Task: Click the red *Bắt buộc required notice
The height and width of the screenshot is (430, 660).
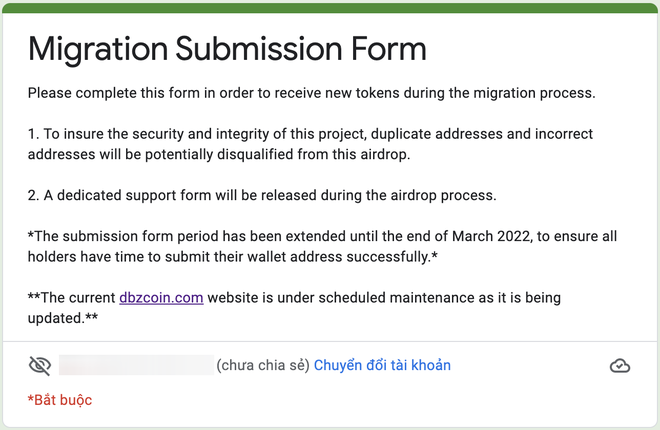Action: (60, 400)
